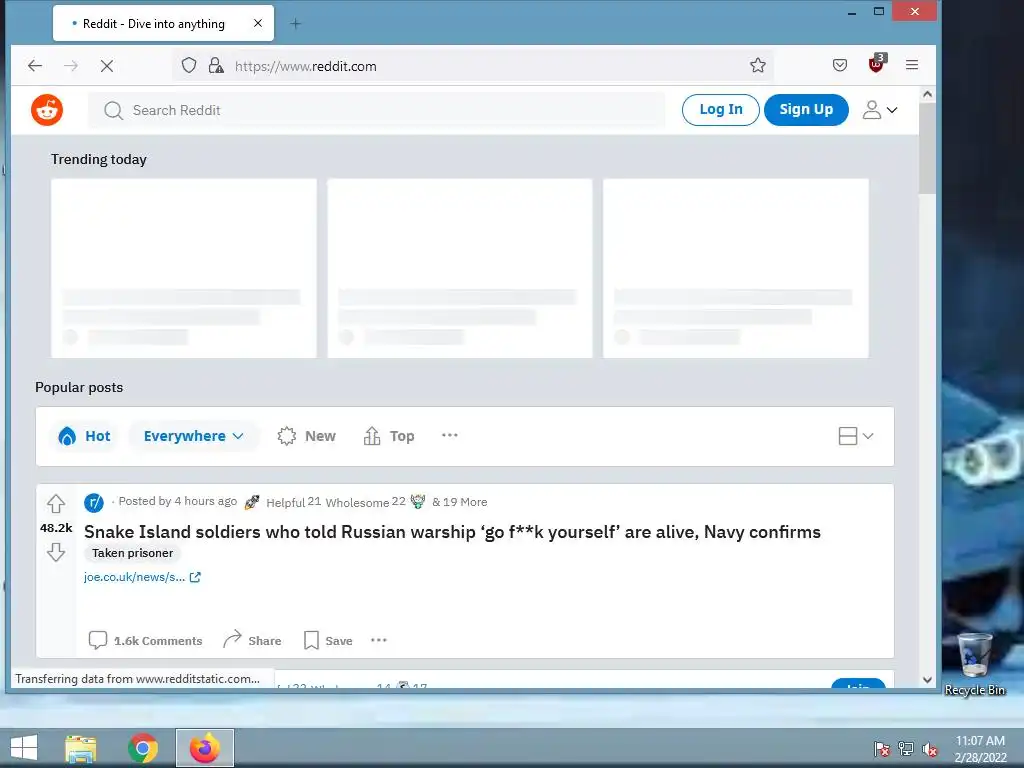
Task: Open Recycle Bin on the desktop
Action: click(x=975, y=664)
